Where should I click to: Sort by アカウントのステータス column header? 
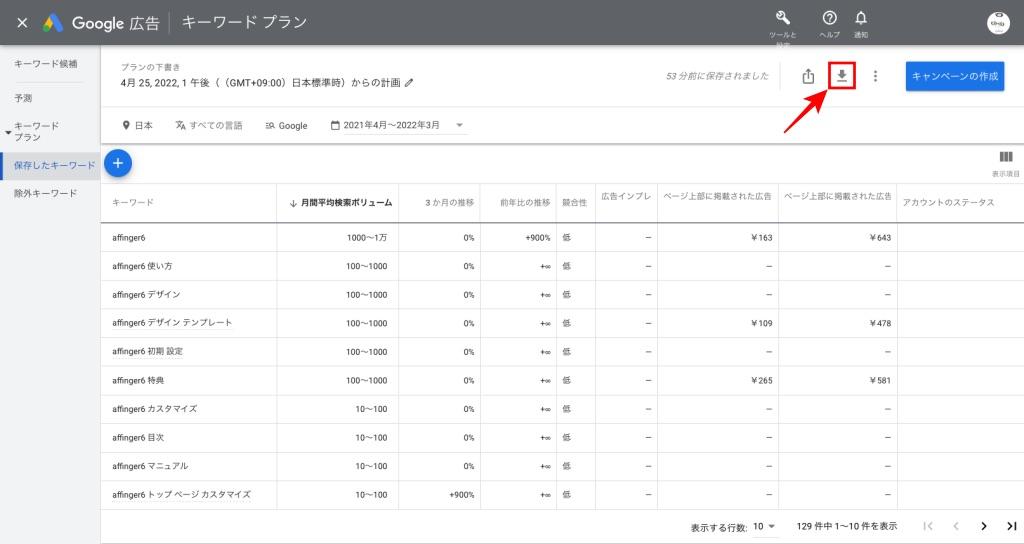point(948,202)
